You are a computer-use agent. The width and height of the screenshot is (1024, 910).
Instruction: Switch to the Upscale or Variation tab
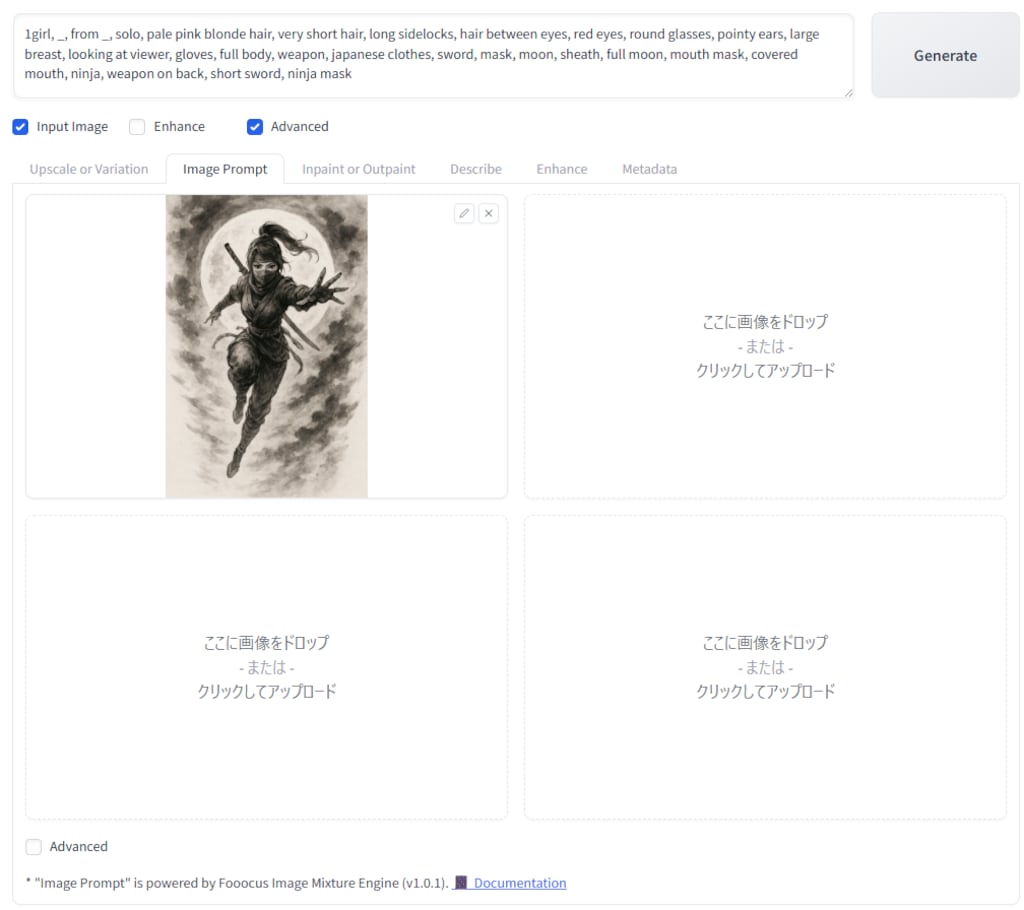pos(89,169)
